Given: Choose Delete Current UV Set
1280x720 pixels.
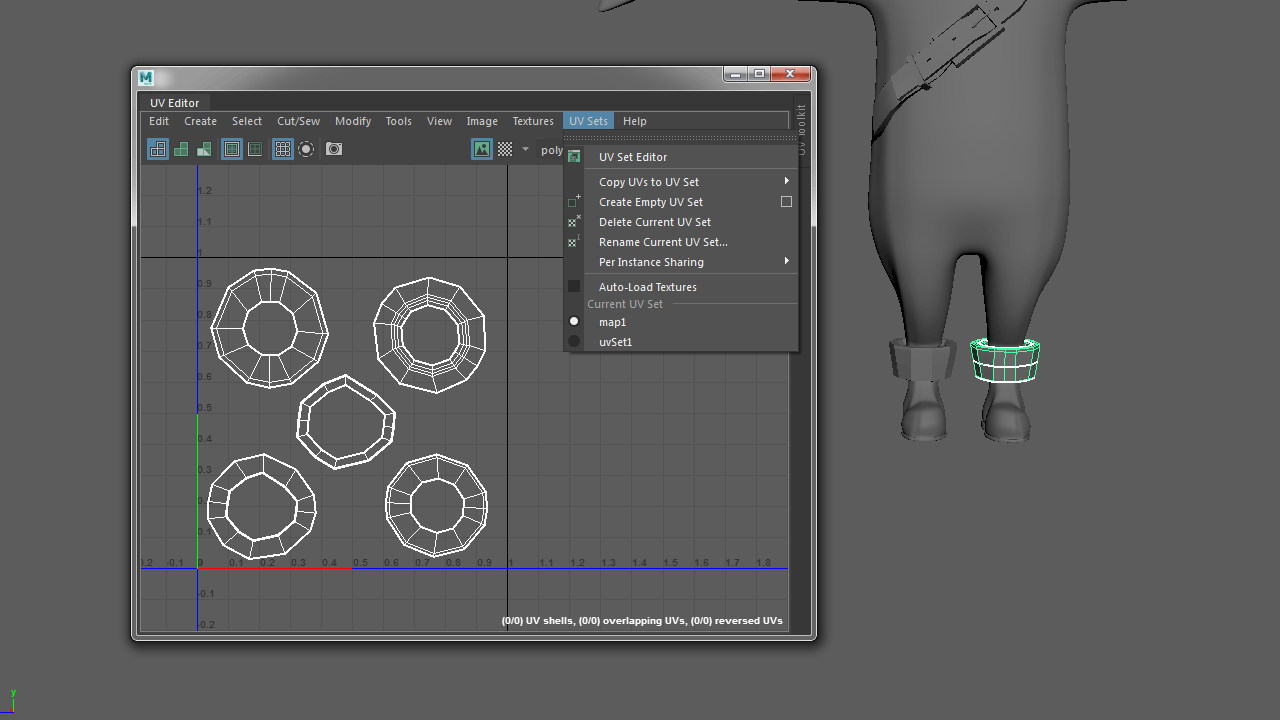Looking at the screenshot, I should pyautogui.click(x=655, y=222).
